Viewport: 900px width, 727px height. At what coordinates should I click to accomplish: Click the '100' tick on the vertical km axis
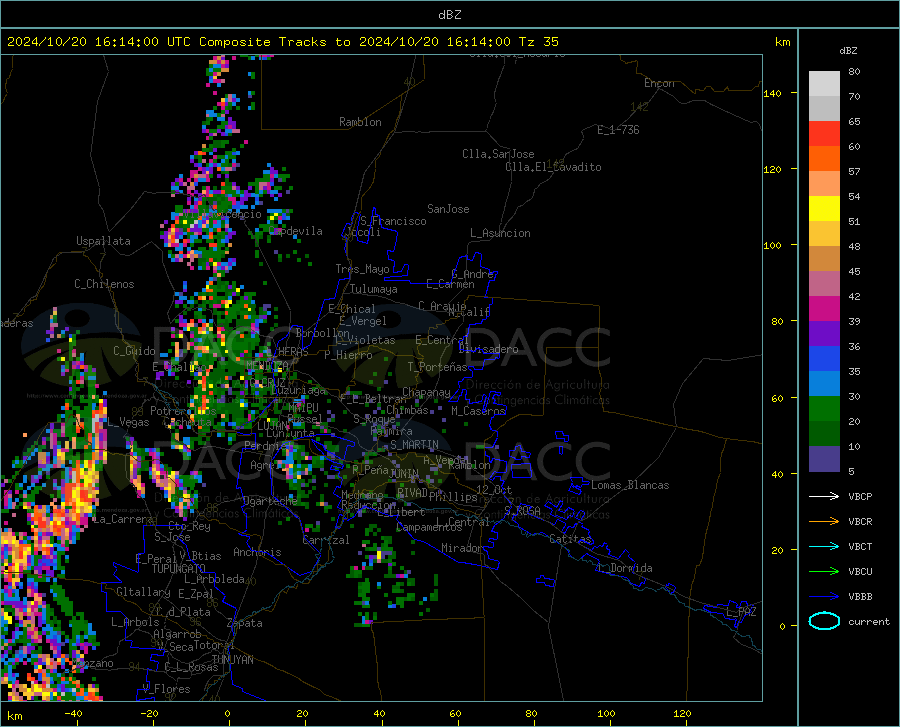(x=772, y=245)
